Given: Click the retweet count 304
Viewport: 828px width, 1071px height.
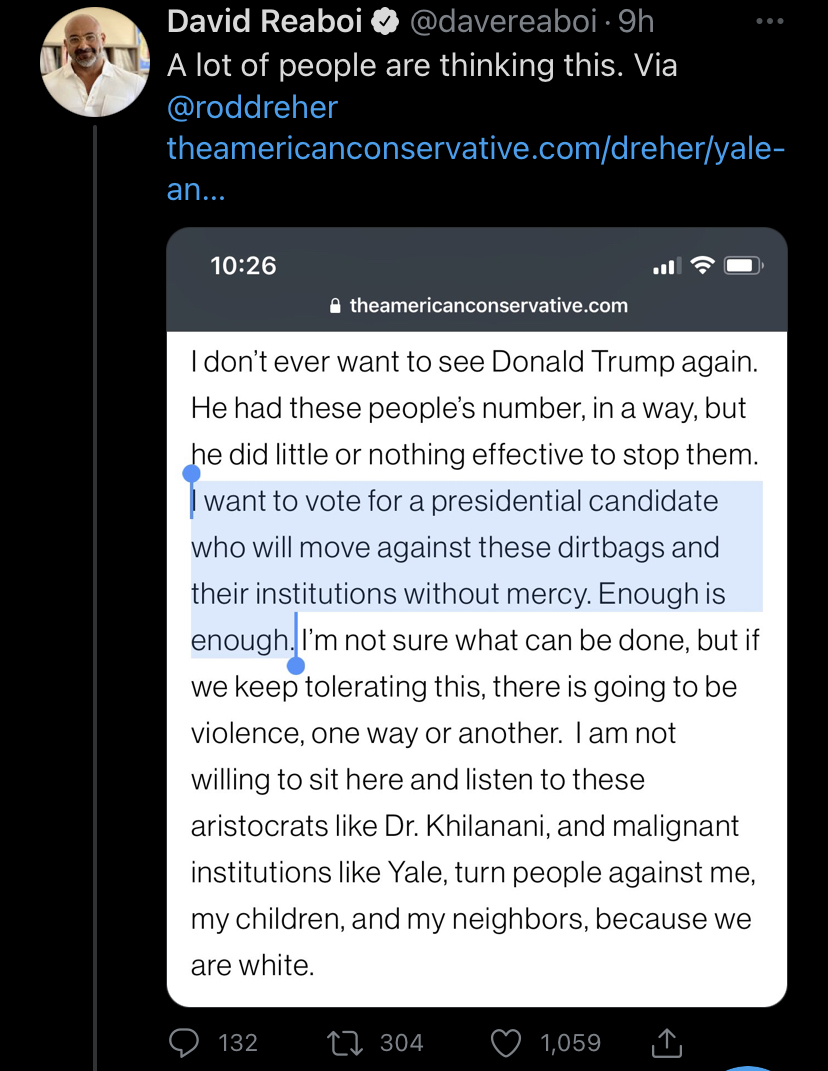Looking at the screenshot, I should (x=402, y=1043).
